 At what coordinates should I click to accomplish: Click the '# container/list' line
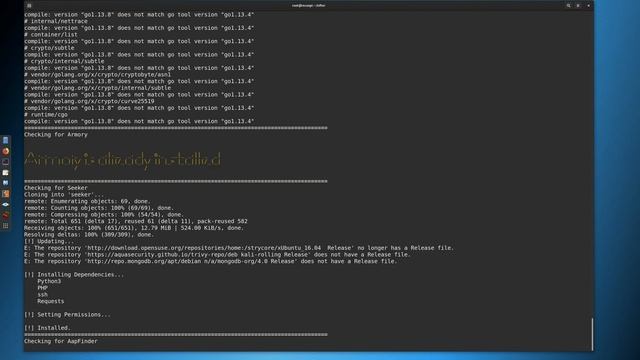[51, 35]
